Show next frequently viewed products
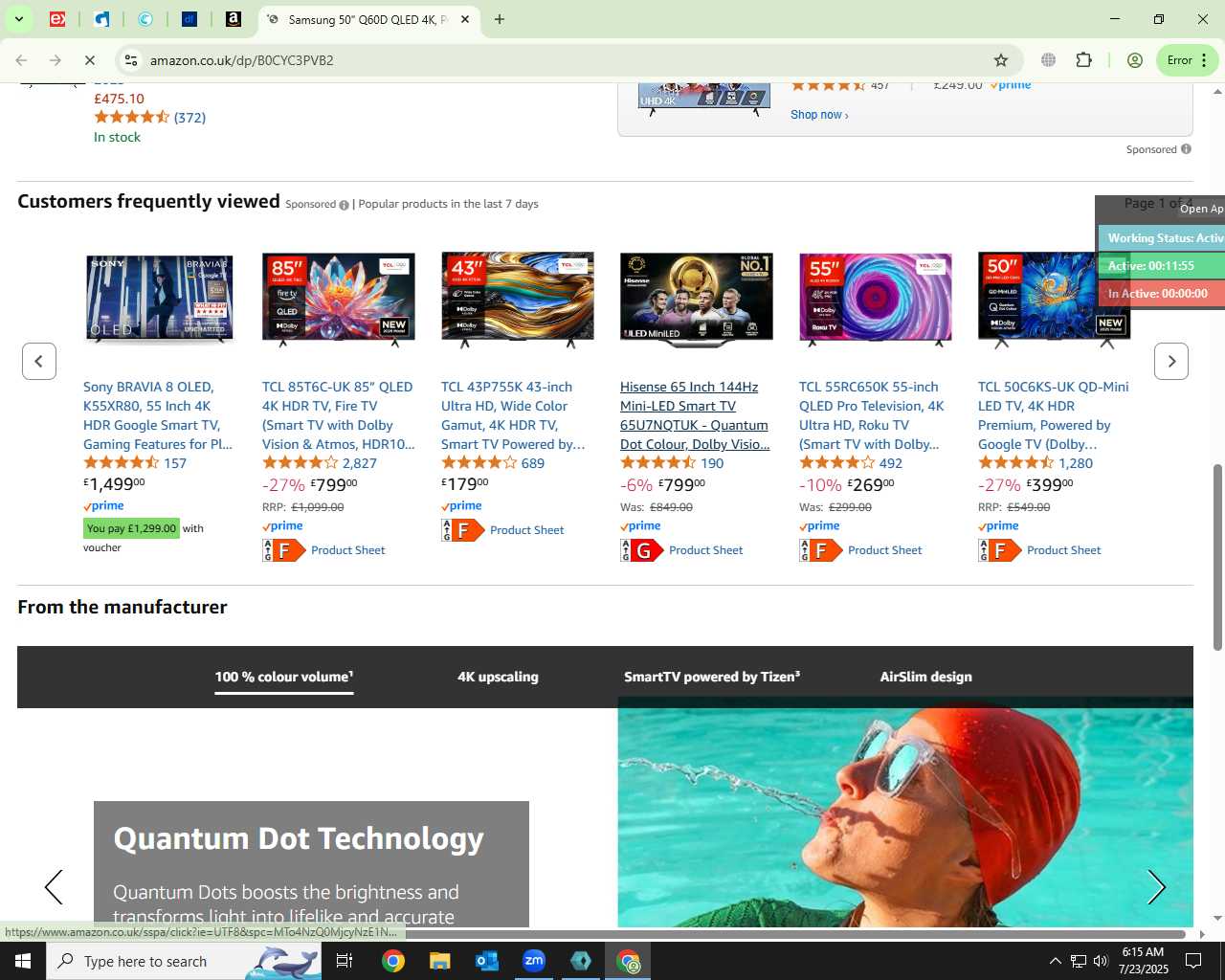 tap(1171, 361)
